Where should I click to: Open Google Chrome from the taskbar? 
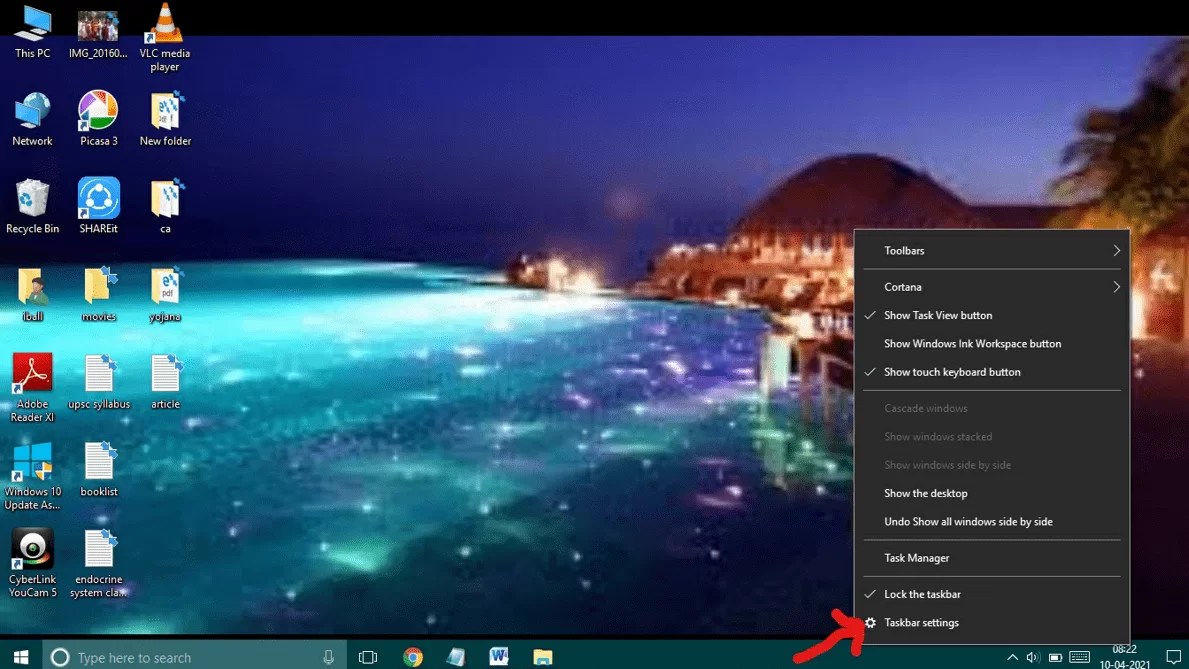pyautogui.click(x=412, y=657)
